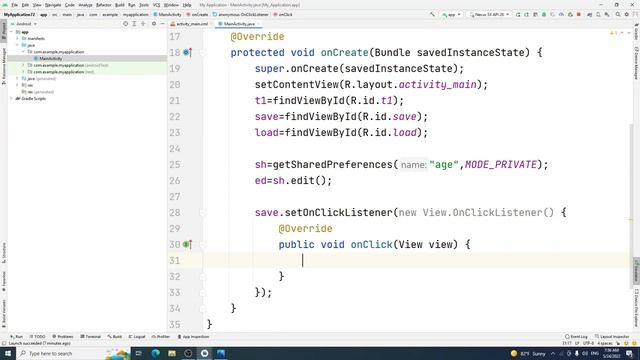Screen dimensions: 640x360
Task: Open the AVD Device Manager toolbar icon
Action: point(598,14)
